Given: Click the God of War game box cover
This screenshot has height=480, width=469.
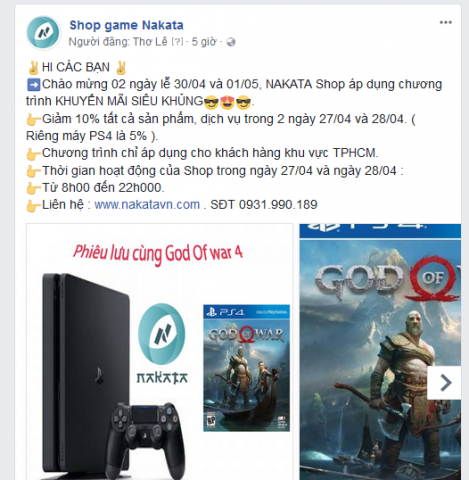Looking at the screenshot, I should tap(247, 368).
